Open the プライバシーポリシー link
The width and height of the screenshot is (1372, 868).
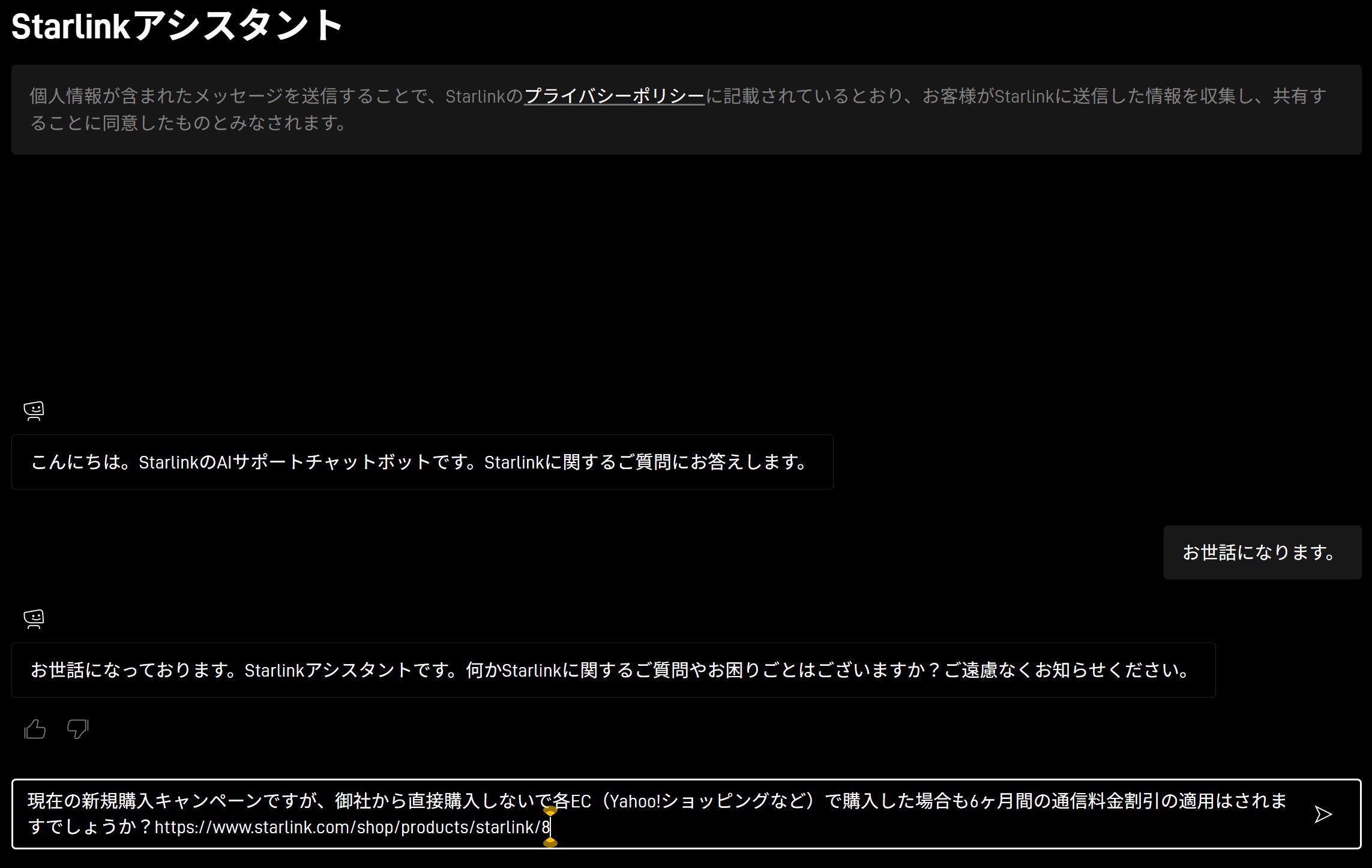[614, 96]
